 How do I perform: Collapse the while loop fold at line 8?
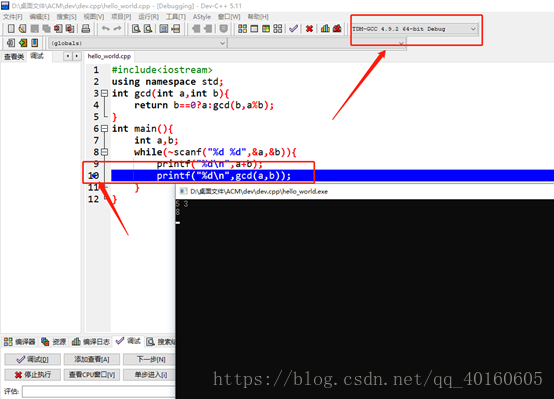(104, 152)
